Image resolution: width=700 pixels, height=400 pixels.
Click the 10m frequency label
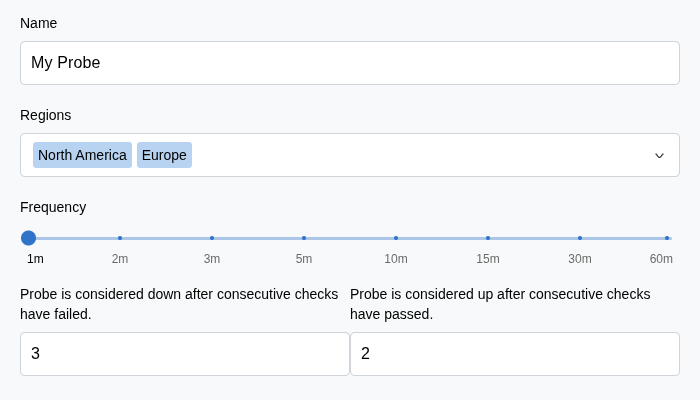(x=396, y=259)
